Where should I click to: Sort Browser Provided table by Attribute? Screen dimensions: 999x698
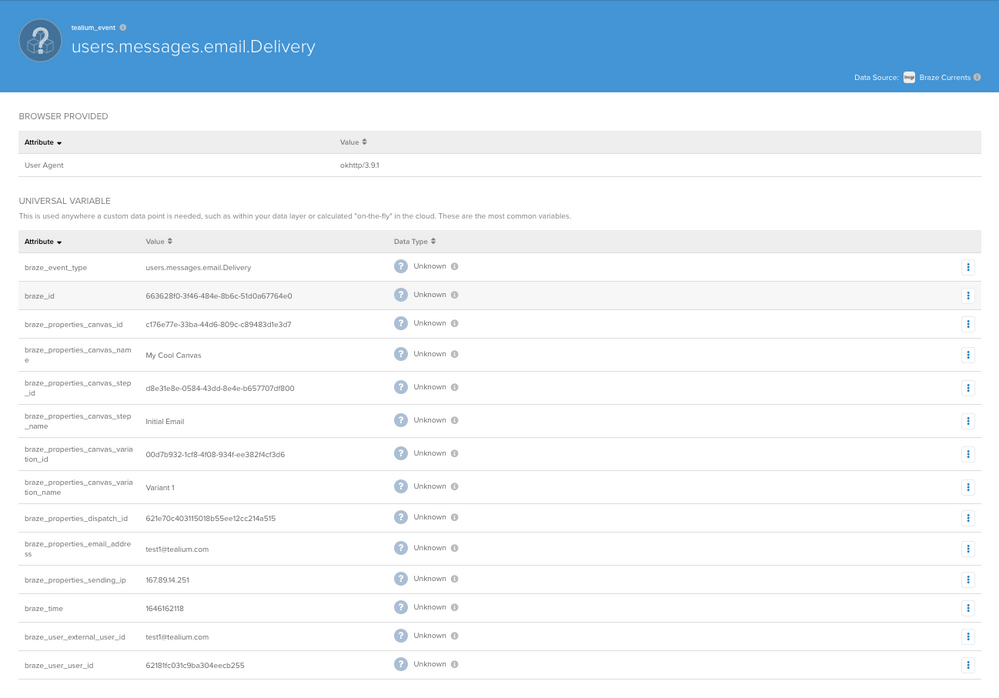point(43,143)
